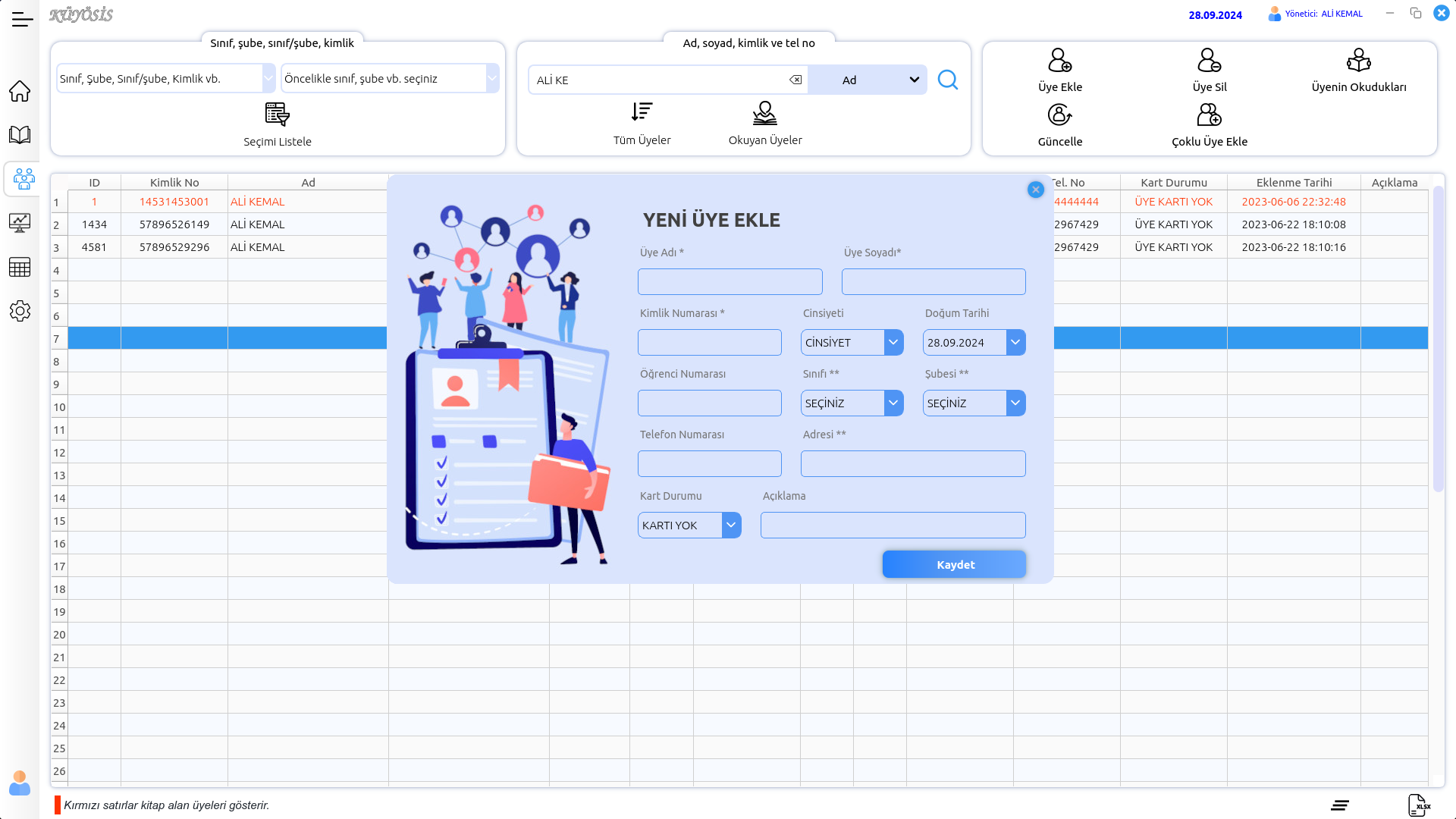Click the Üye Adı input field

pos(730,281)
